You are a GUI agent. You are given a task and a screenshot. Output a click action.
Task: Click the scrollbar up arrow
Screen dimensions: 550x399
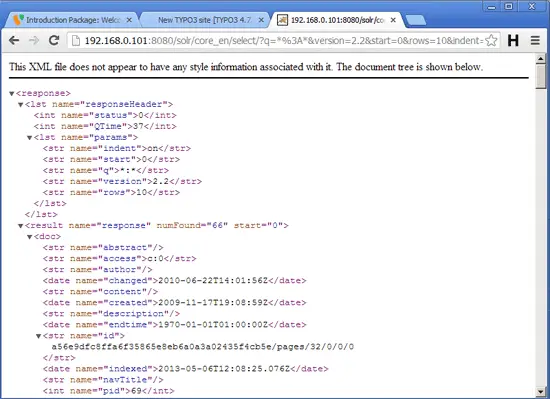(x=541, y=59)
